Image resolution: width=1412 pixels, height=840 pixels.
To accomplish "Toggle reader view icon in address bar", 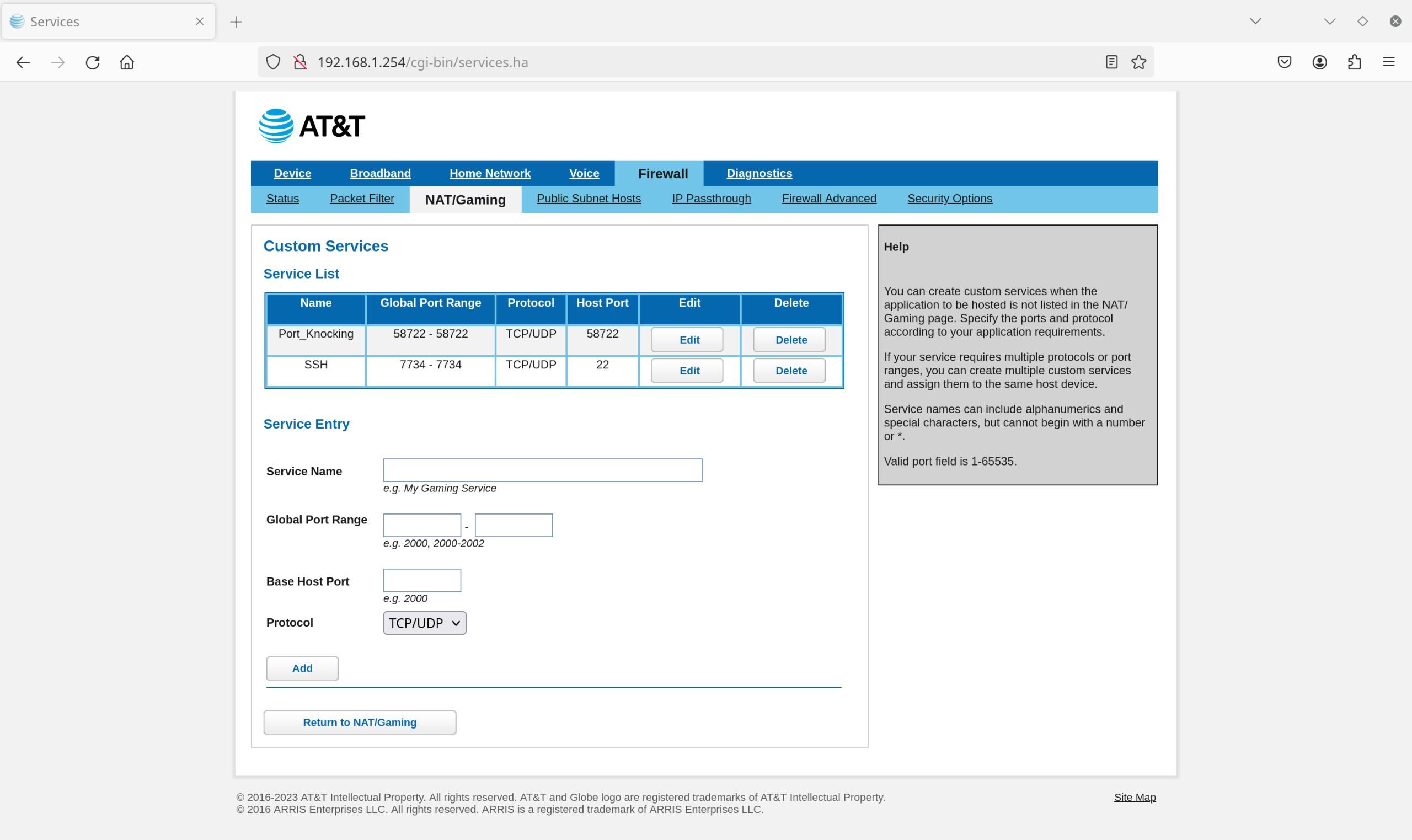I will pos(1111,62).
